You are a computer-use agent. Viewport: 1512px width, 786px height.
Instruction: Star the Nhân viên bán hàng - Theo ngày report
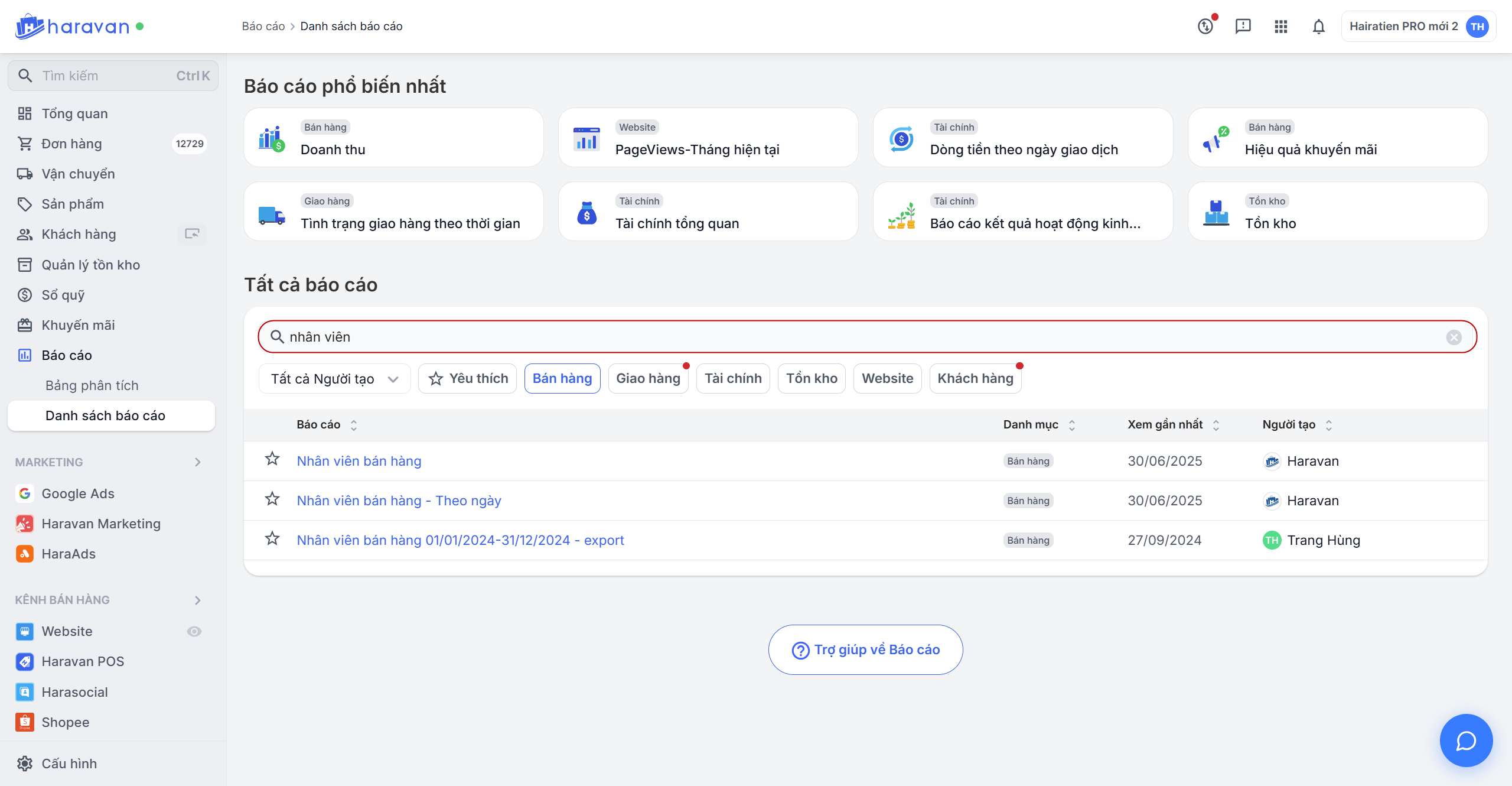pos(272,499)
